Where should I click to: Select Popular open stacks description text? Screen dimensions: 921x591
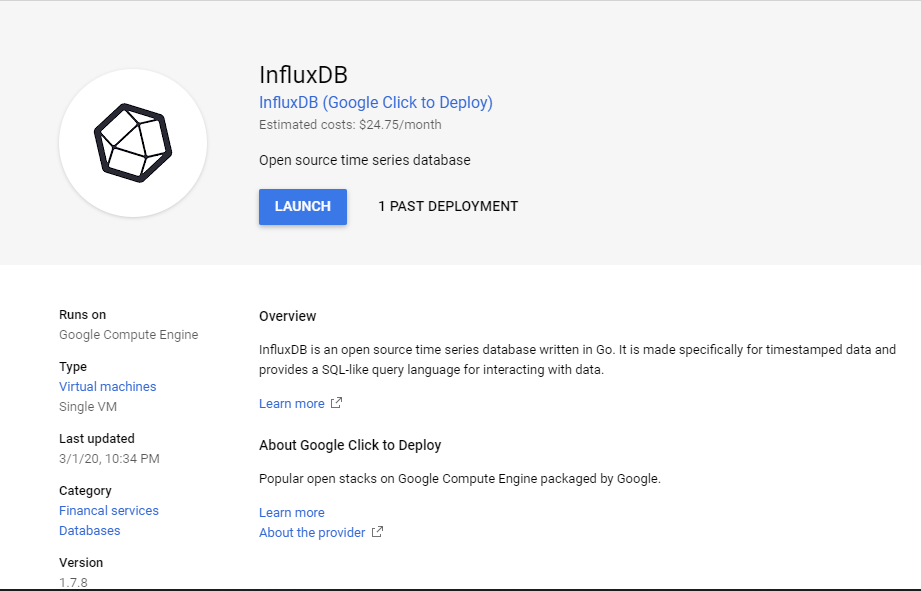[460, 479]
